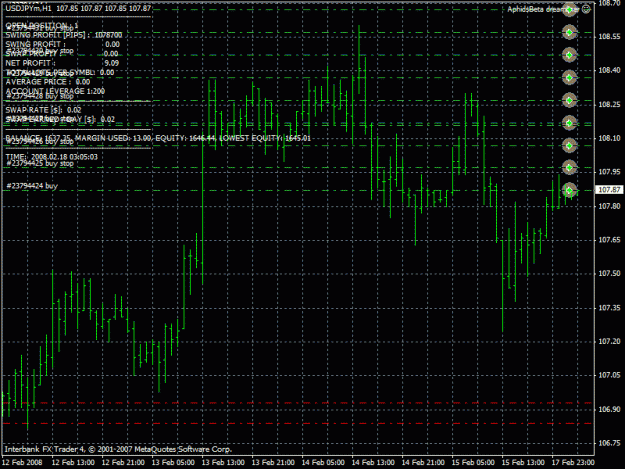Select order marker on #23794425 buy stop line
Viewport: 625px width, 469px height.
570,168
